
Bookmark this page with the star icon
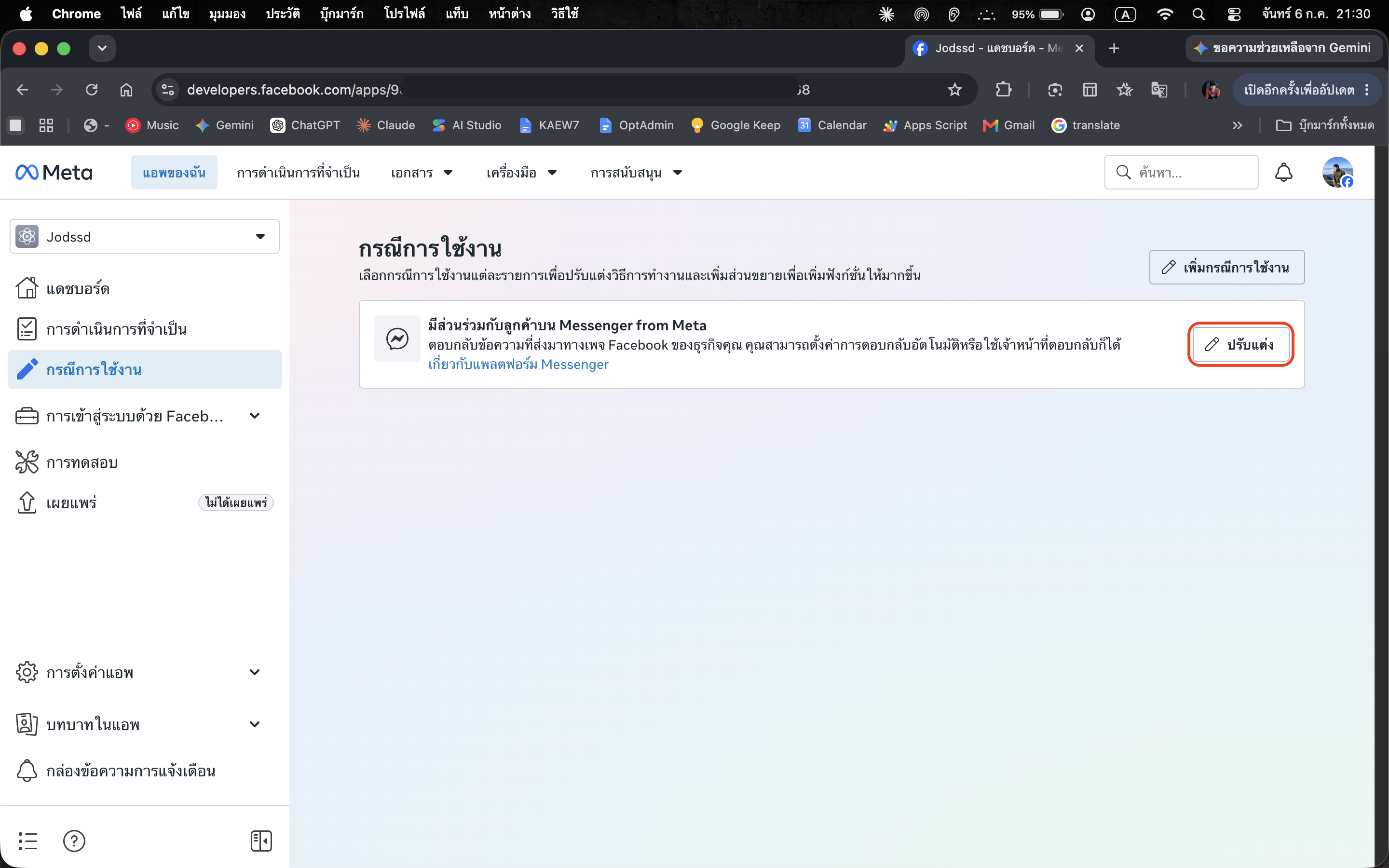[954, 90]
